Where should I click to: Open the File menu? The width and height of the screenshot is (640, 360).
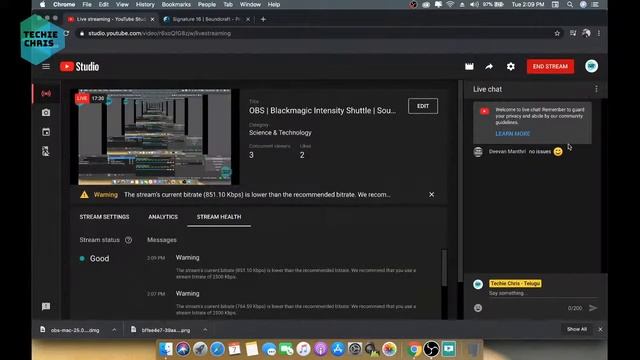[87, 4]
